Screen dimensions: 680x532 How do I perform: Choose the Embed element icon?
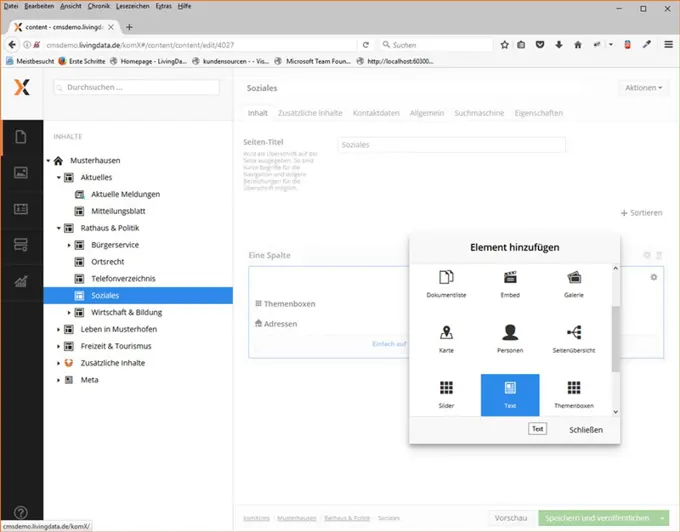[x=510, y=279]
